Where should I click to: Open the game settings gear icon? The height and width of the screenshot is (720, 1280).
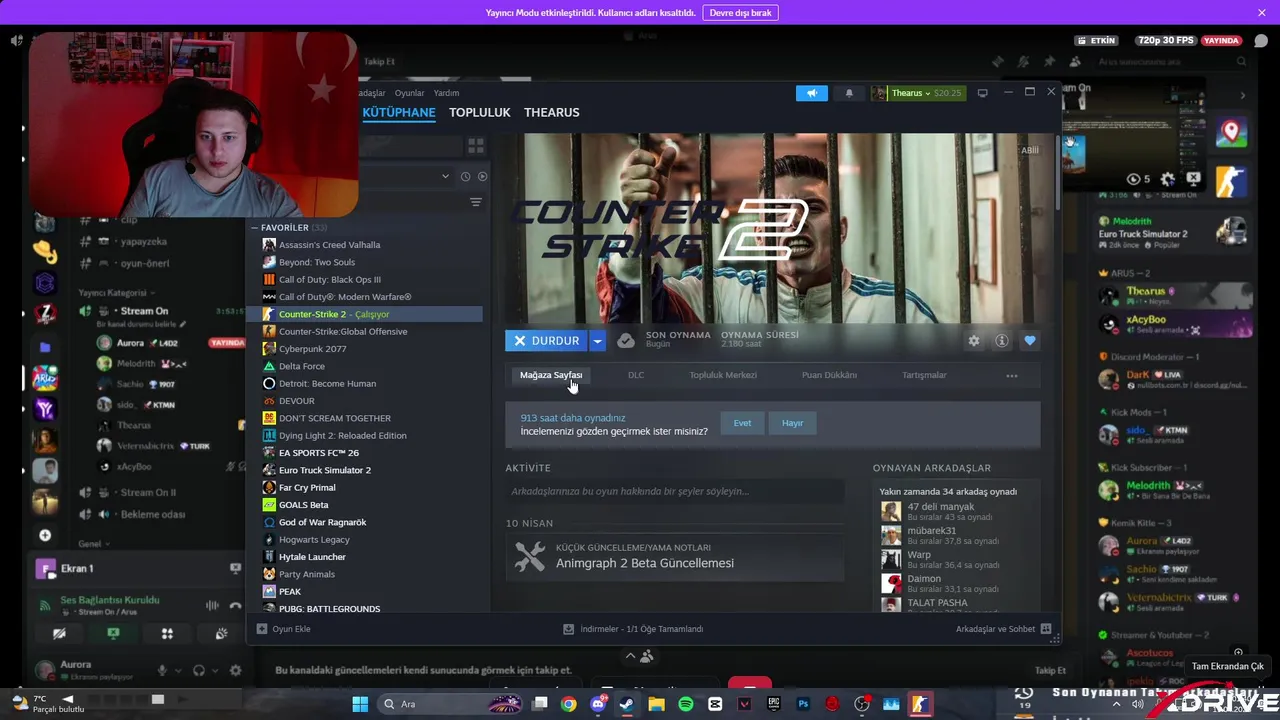(974, 341)
